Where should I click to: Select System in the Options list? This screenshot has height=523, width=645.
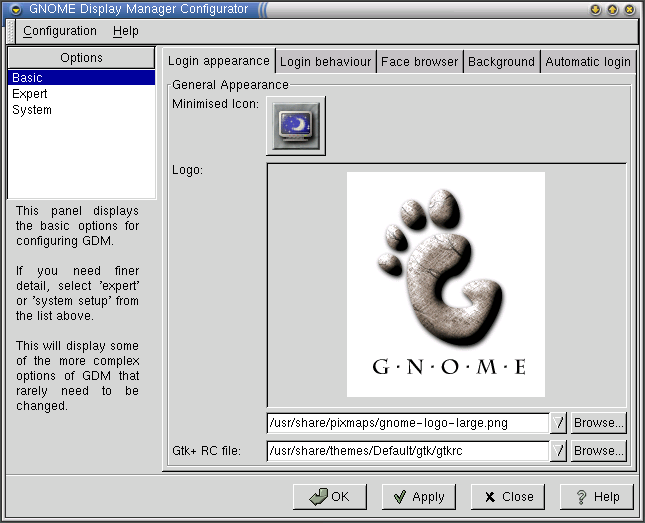point(81,109)
